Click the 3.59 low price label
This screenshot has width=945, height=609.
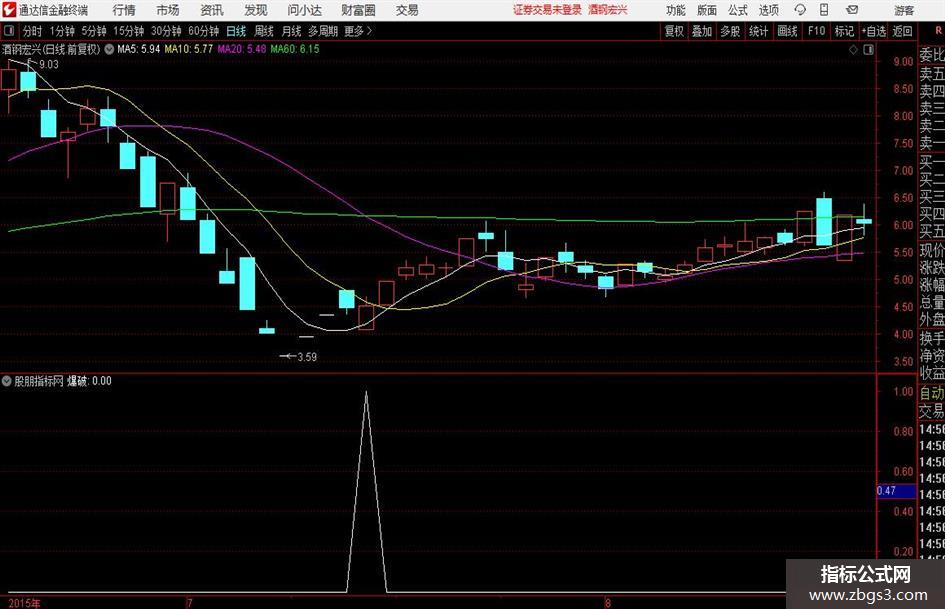pyautogui.click(x=307, y=357)
